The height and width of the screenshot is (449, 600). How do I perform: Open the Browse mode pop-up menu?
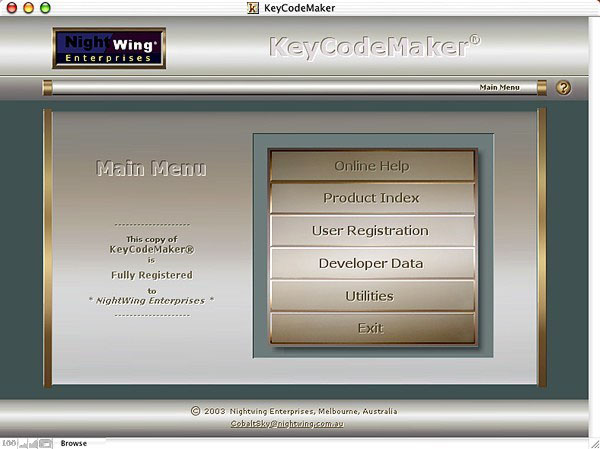pyautogui.click(x=73, y=443)
